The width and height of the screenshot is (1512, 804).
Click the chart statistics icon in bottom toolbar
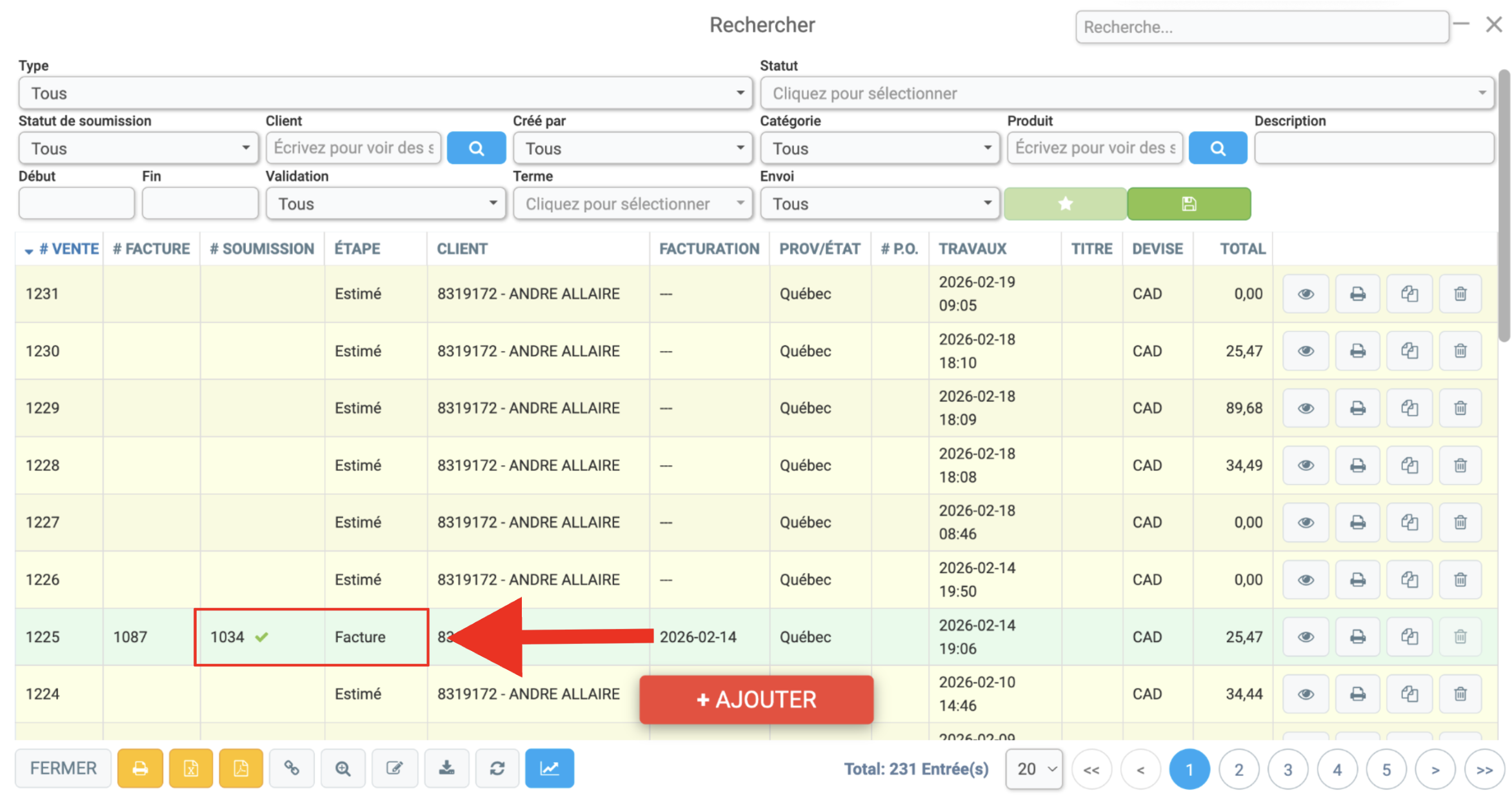coord(549,768)
